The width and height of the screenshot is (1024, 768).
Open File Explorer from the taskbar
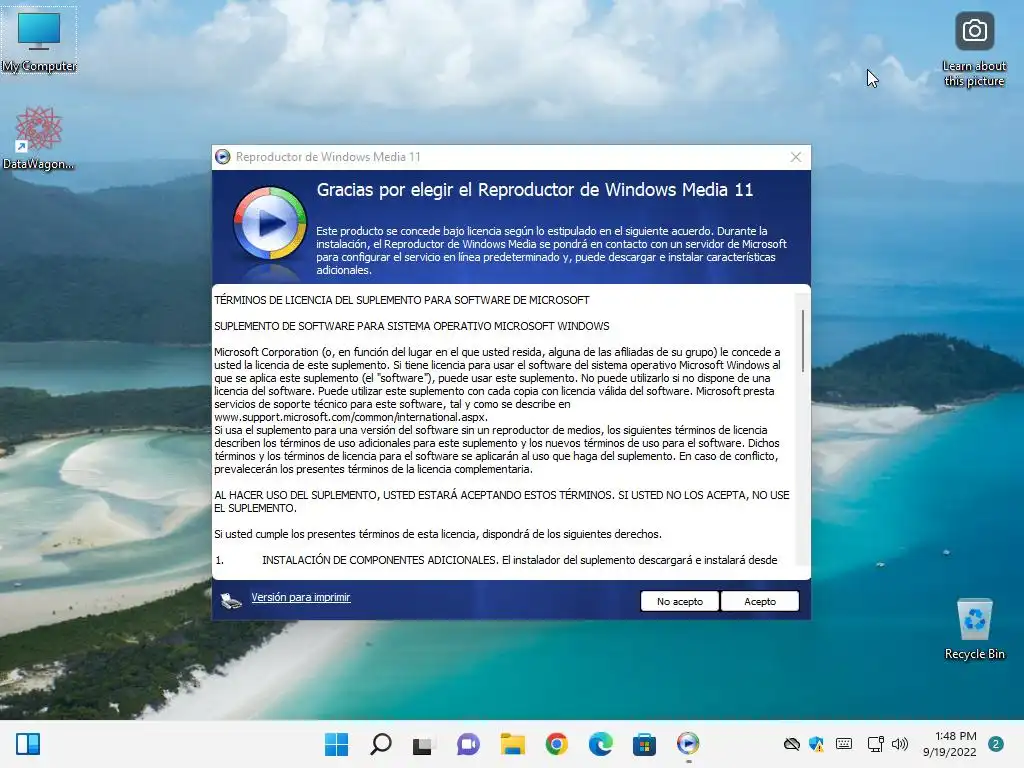(513, 744)
